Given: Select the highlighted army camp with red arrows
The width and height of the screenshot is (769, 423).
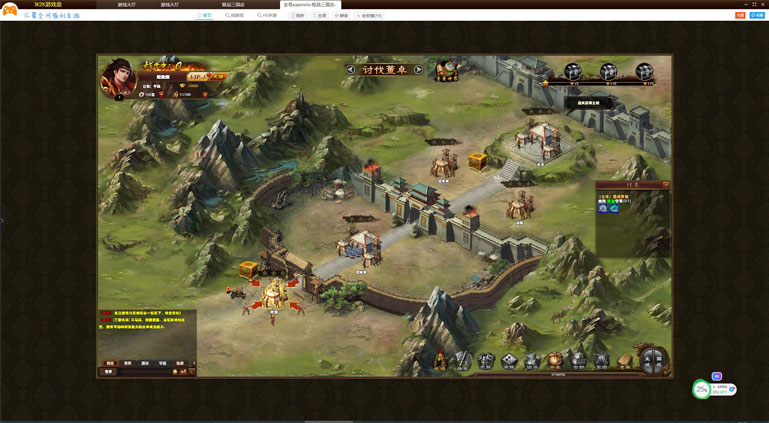Looking at the screenshot, I should pos(273,295).
